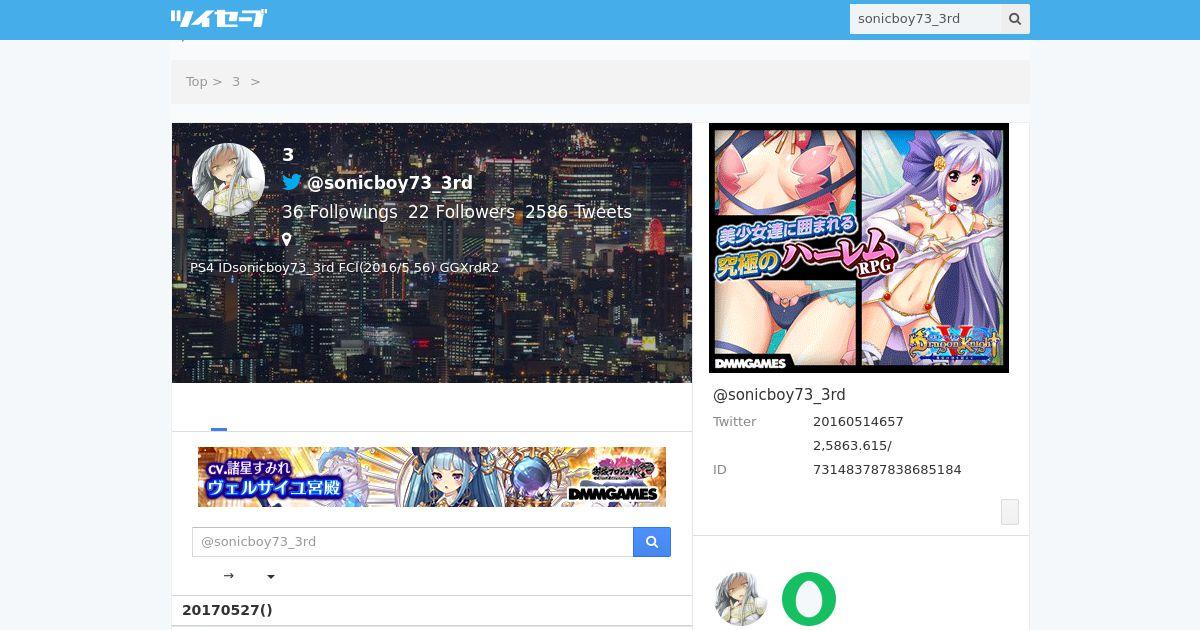Open the Versailles palace DMM GAMES banner ad
The width and height of the screenshot is (1200, 630).
point(432,477)
